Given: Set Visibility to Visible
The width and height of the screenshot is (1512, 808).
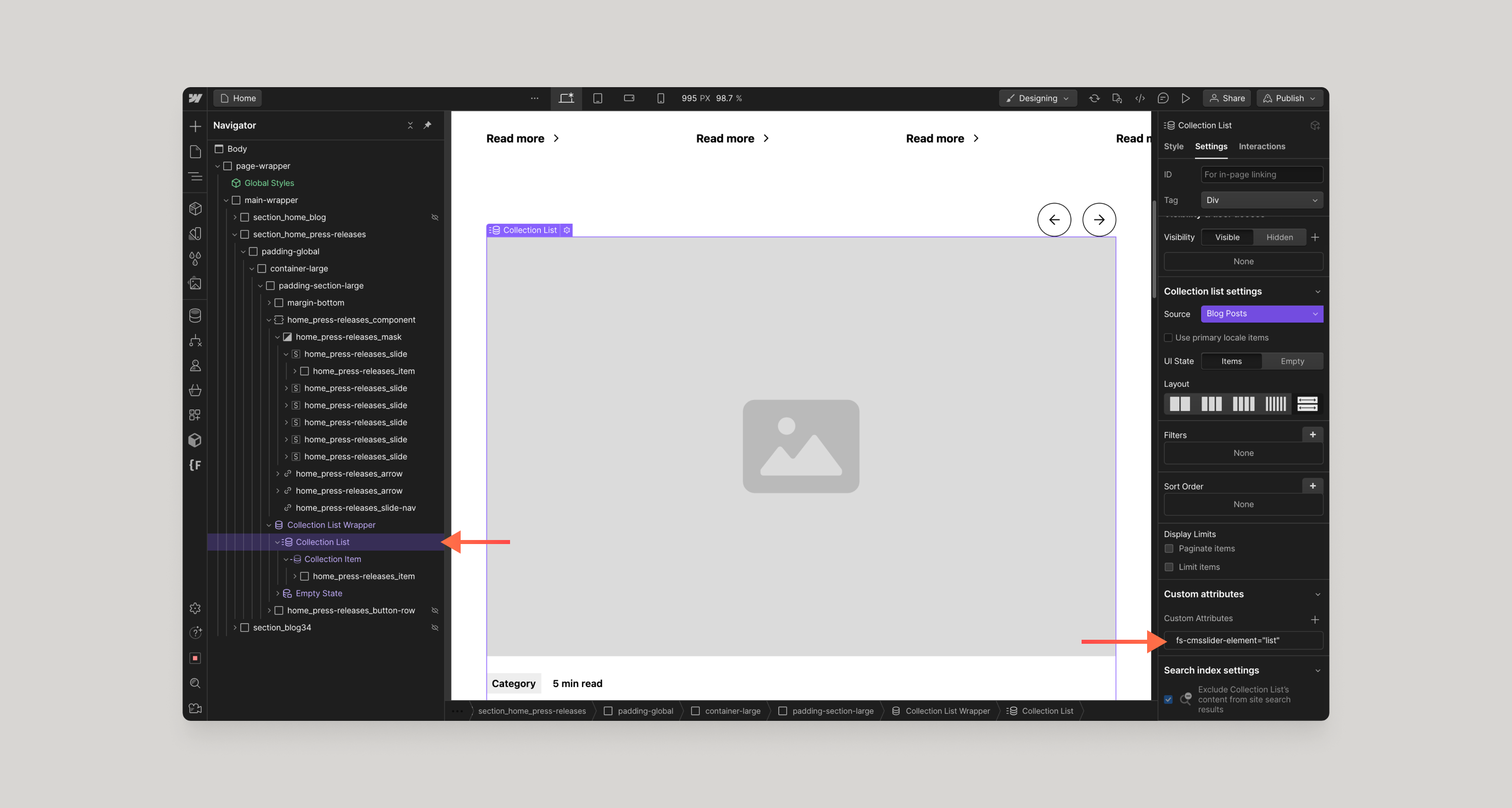Looking at the screenshot, I should click(x=1227, y=237).
